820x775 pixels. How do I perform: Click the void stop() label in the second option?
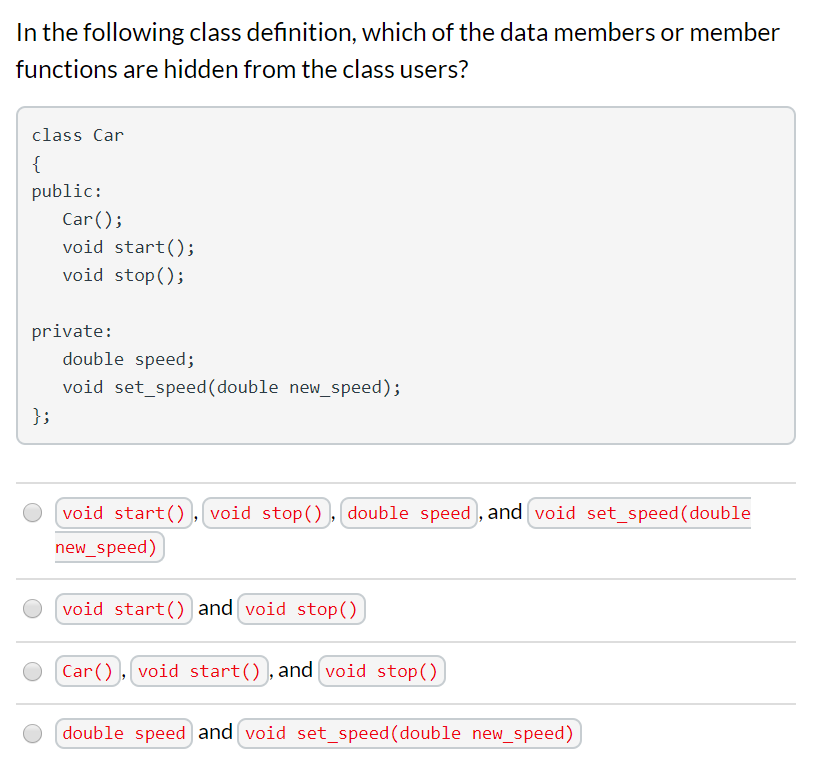301,609
